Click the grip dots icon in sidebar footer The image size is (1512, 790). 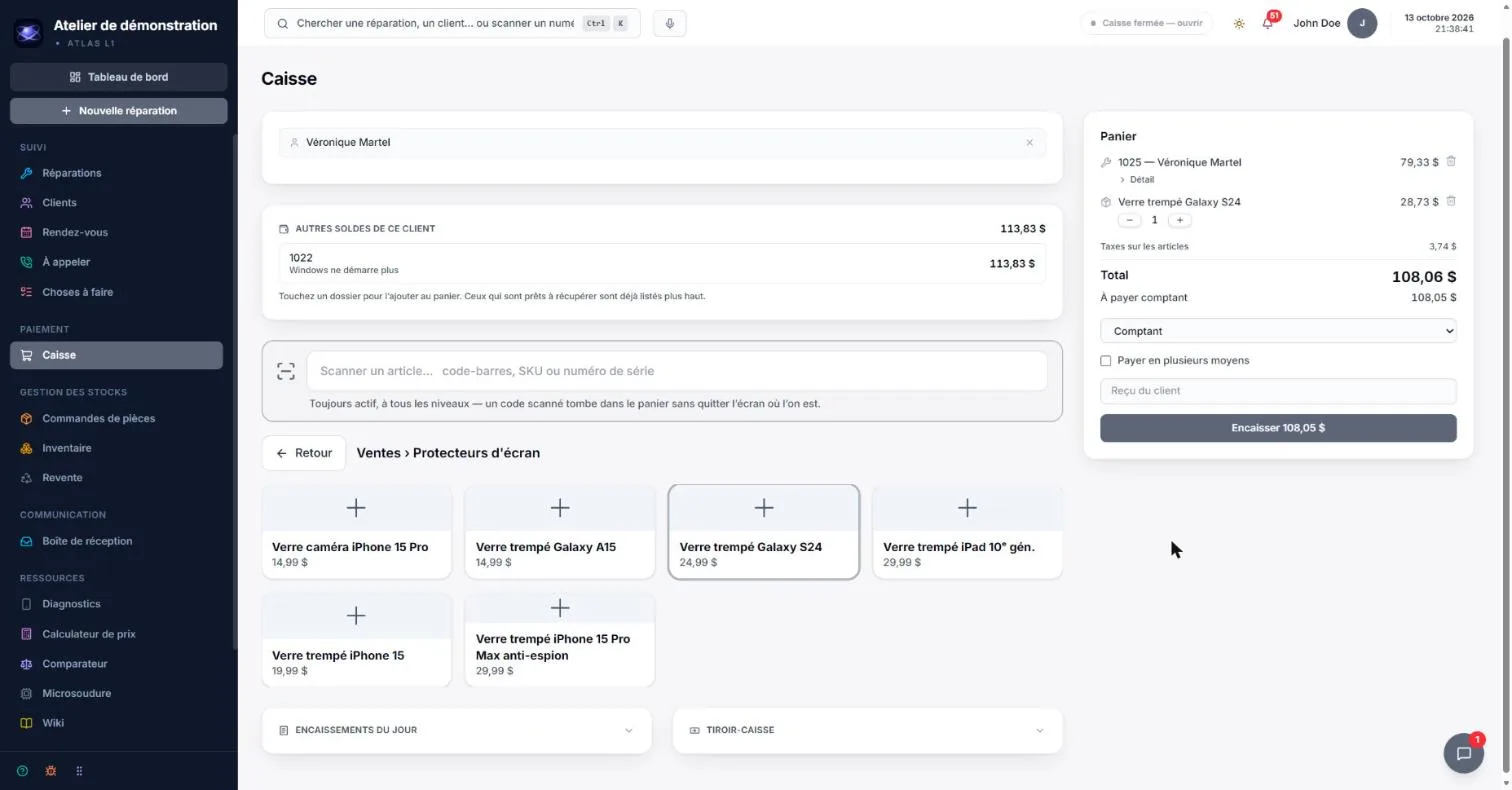(x=79, y=771)
